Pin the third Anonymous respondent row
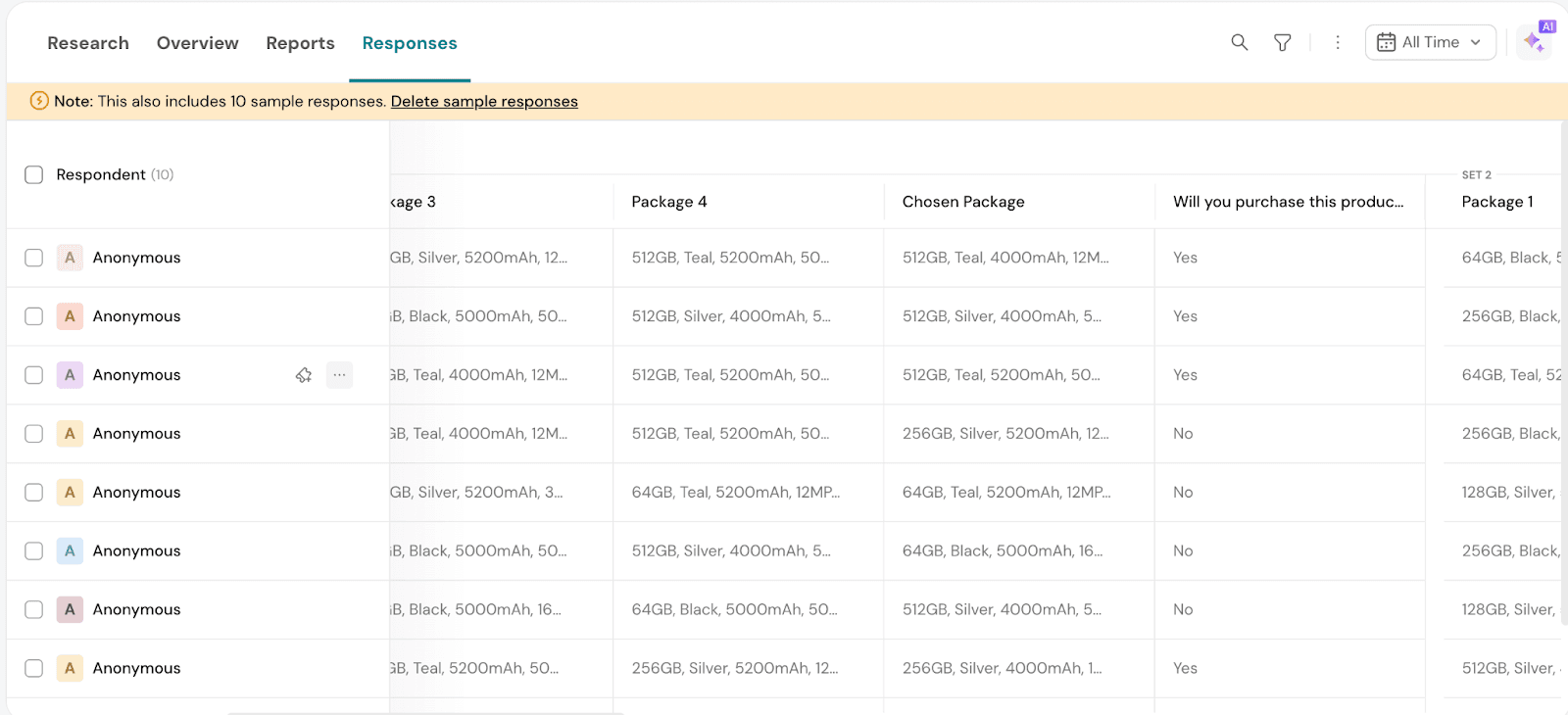Viewport: 1568px width, 715px height. coord(304,375)
